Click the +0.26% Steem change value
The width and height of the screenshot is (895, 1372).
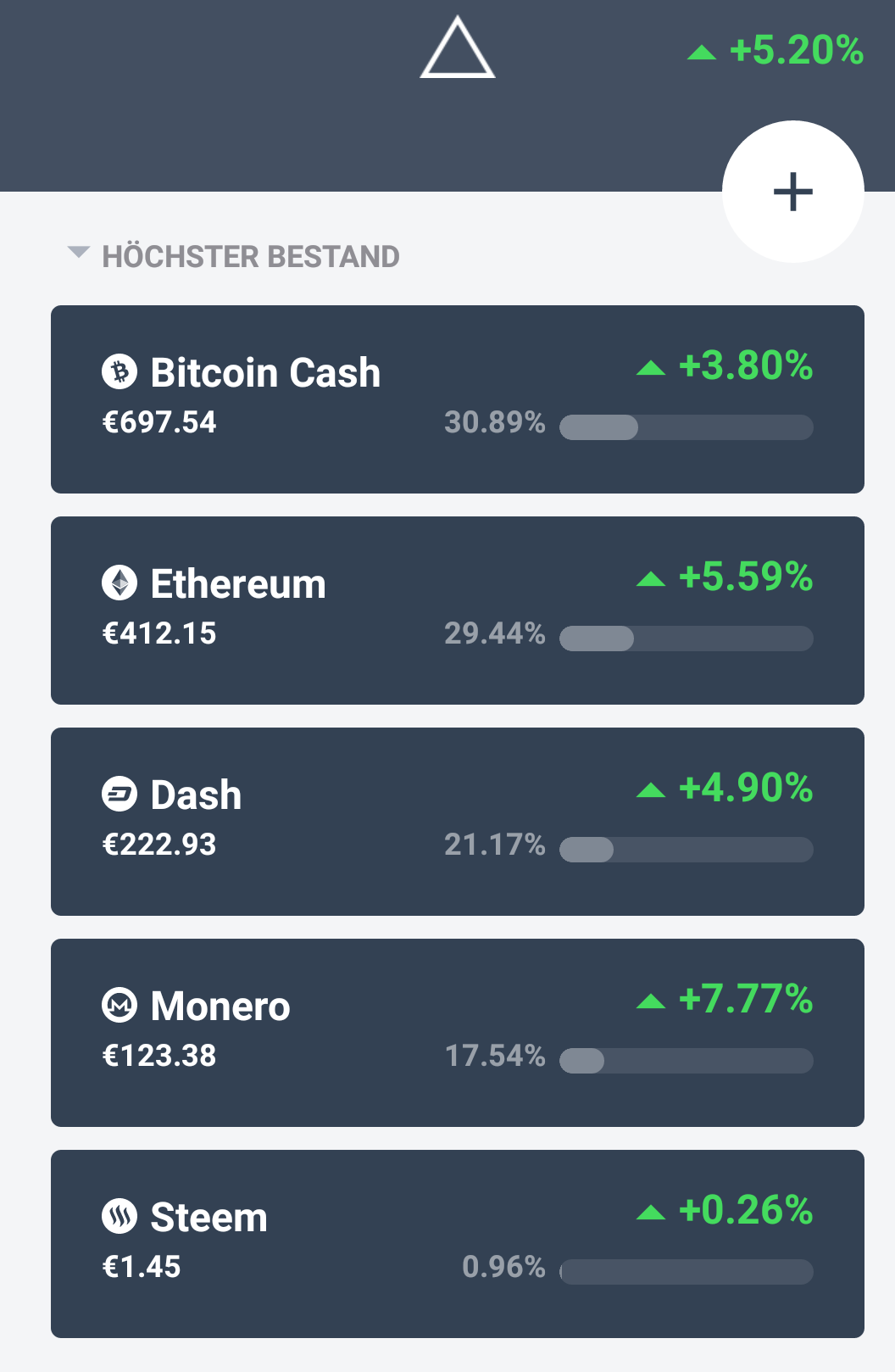click(x=746, y=1210)
